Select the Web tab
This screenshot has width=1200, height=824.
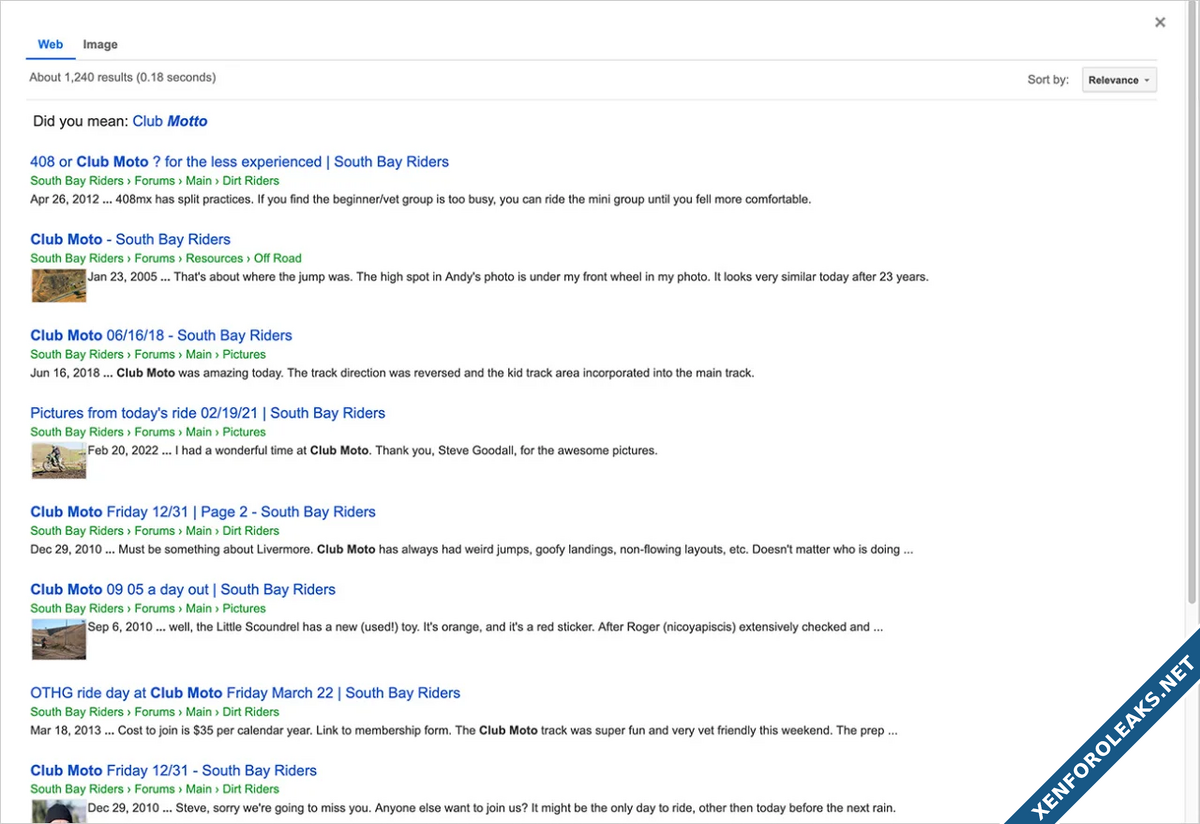click(50, 45)
